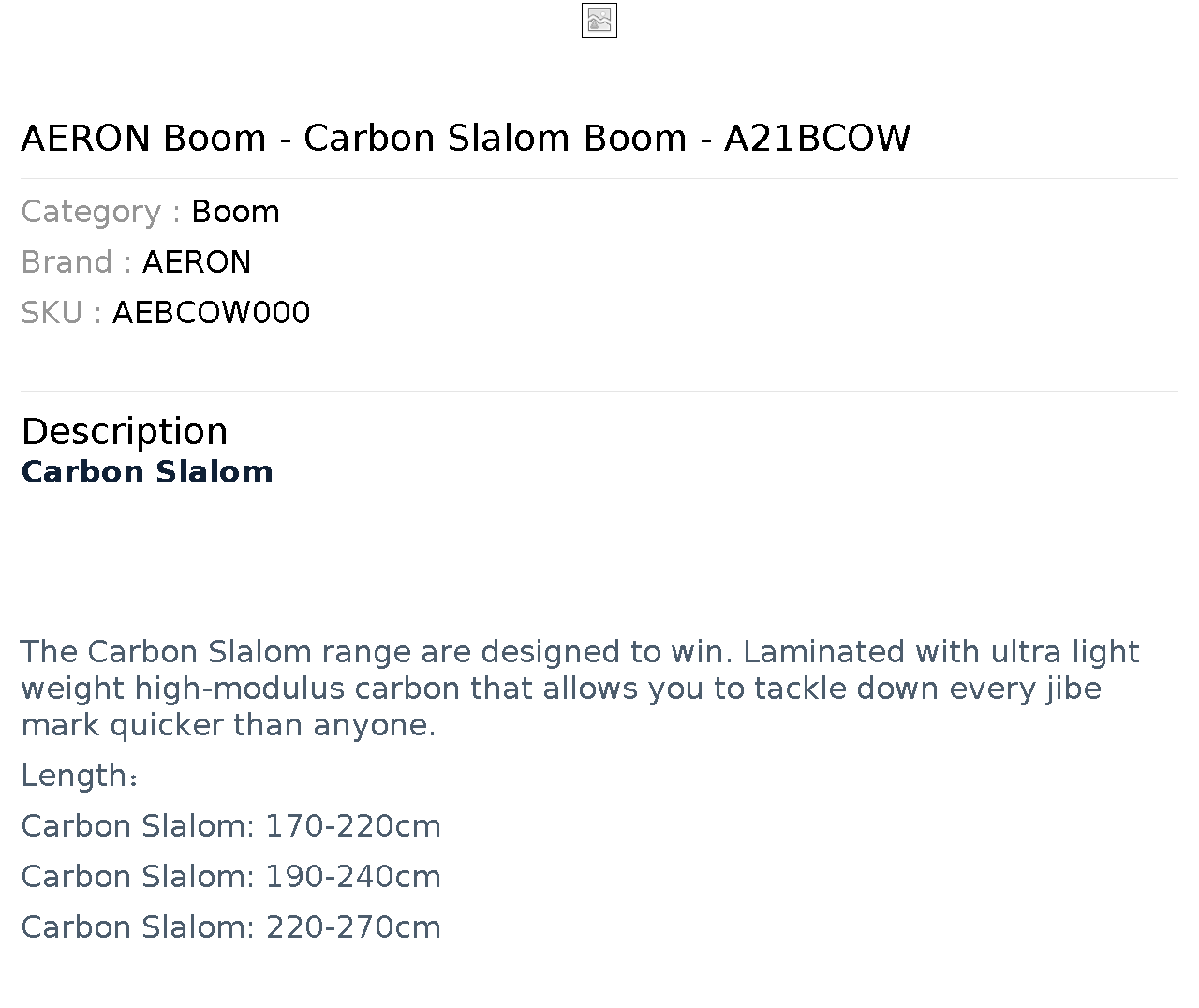Click the bold Carbon Slalom subheading
This screenshot has width=1199, height=1008.
(x=147, y=471)
